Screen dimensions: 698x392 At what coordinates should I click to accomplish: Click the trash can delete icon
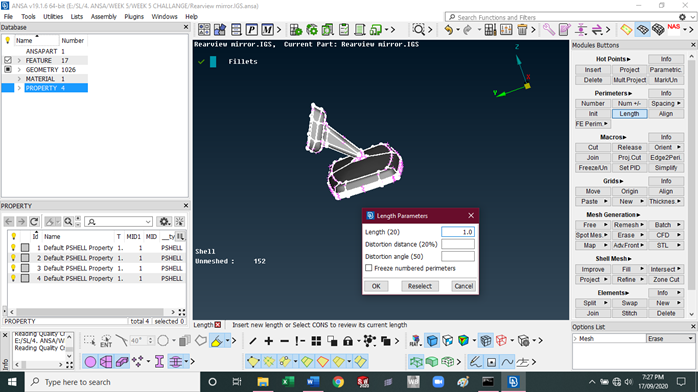tap(522, 30)
